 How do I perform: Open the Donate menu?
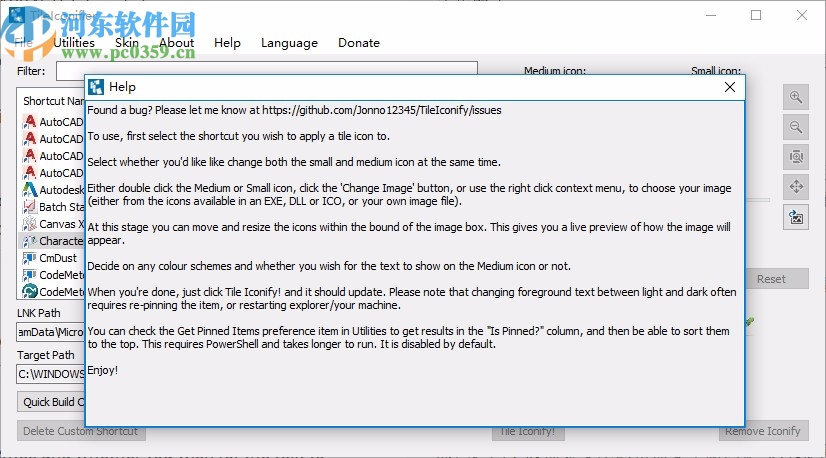click(359, 43)
